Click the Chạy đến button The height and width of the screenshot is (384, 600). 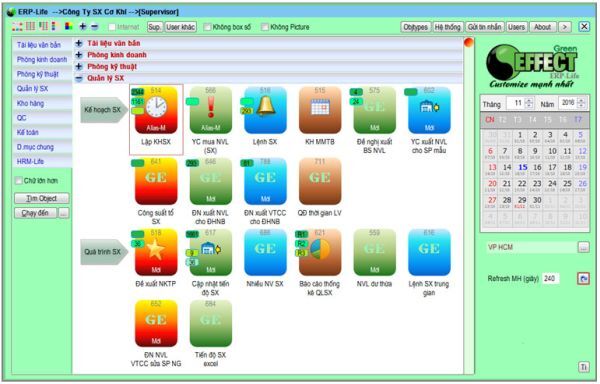(36, 213)
